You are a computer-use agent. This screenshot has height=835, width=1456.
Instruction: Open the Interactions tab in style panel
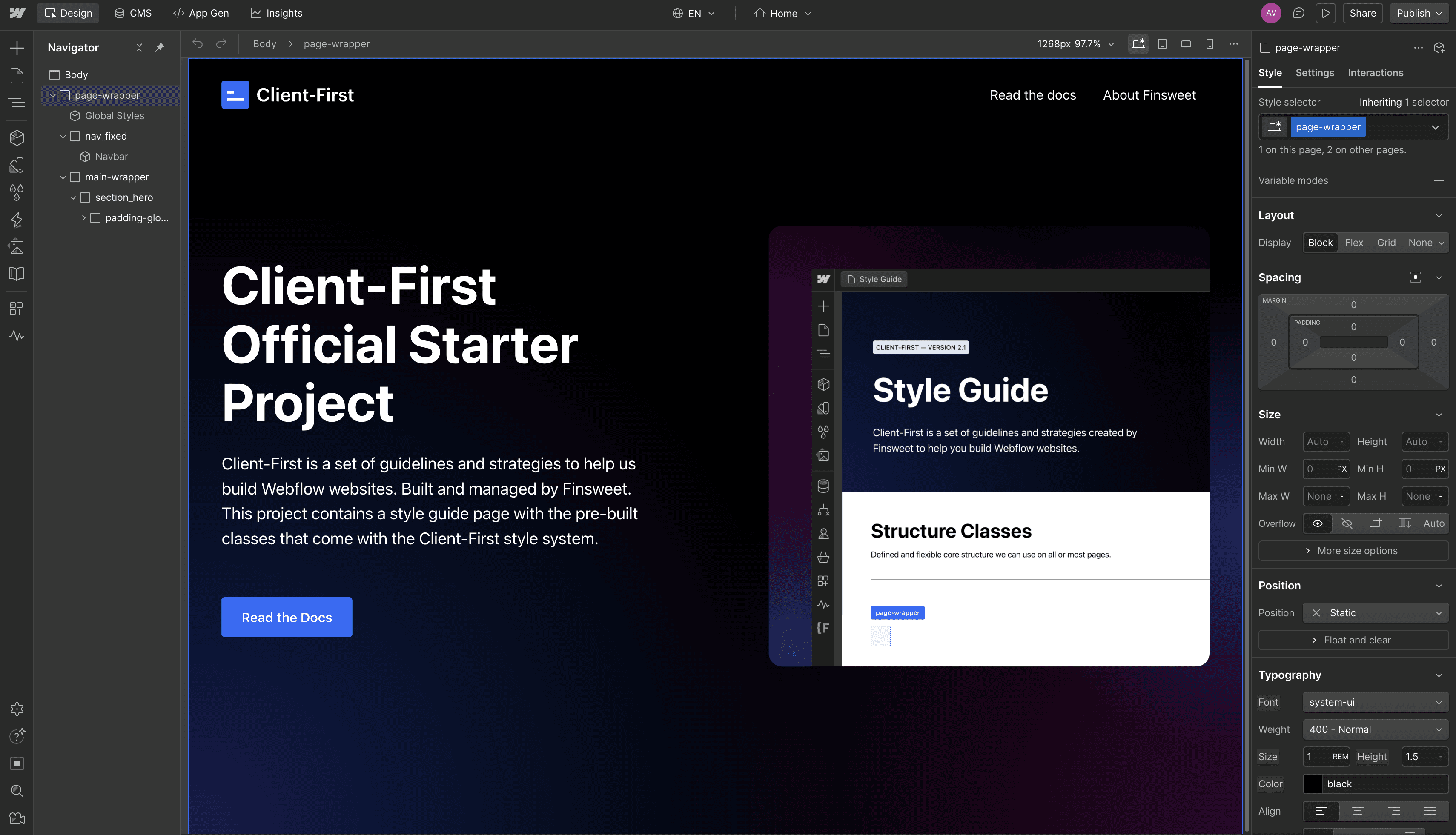click(1376, 73)
